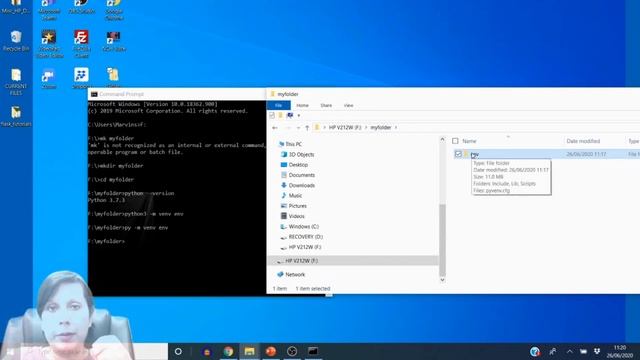
Task: Click HP V212W (F:) in the address bar
Action: coord(345,128)
